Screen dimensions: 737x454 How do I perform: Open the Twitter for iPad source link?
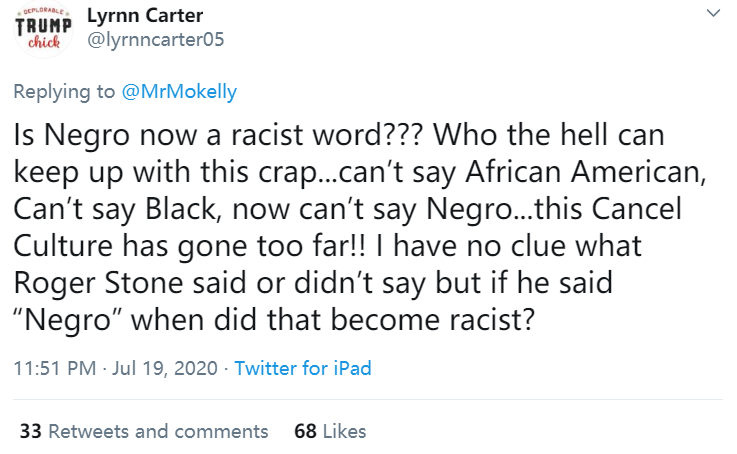[303, 368]
